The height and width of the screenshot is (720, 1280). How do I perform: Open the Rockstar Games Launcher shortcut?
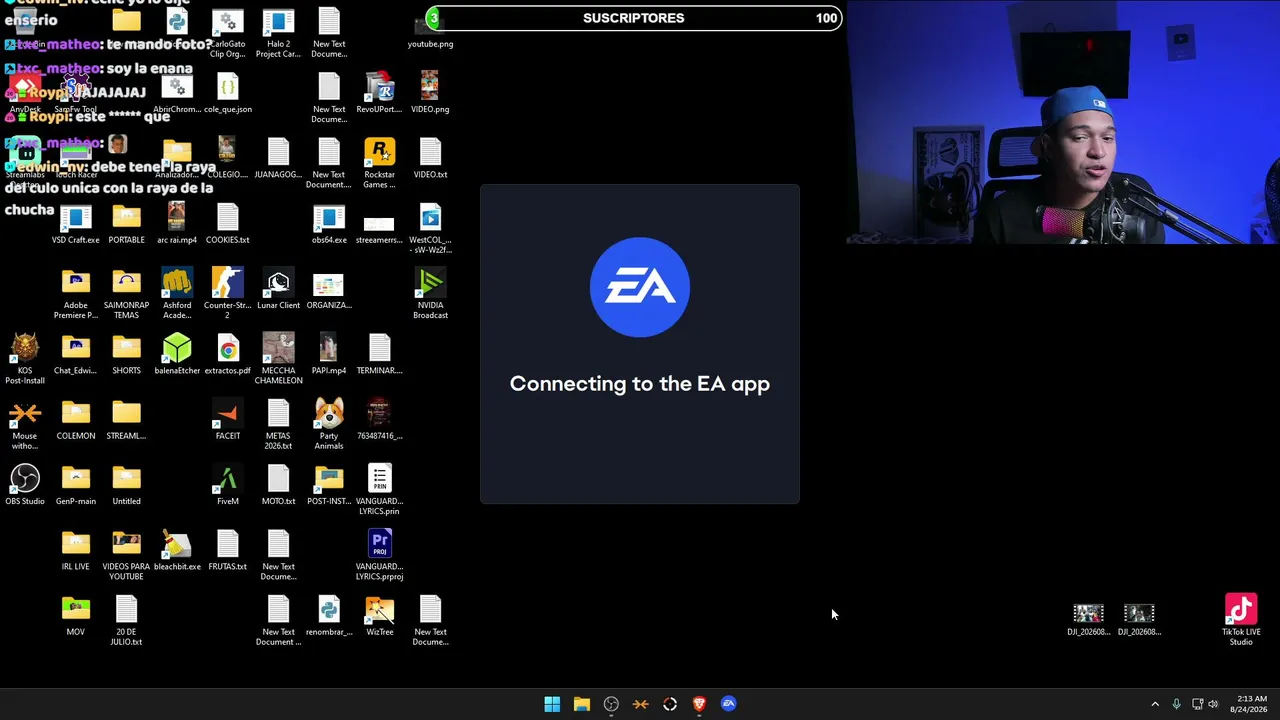pos(379,153)
